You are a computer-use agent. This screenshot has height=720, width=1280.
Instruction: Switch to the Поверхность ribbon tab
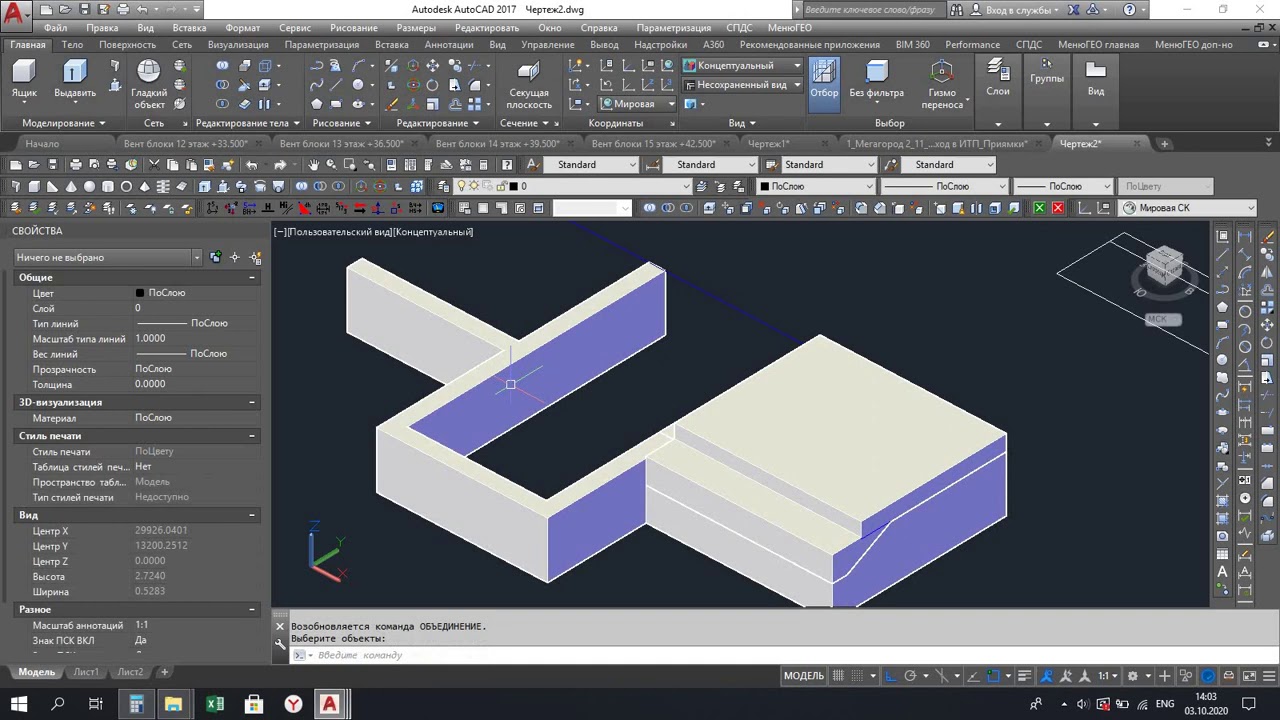[127, 45]
